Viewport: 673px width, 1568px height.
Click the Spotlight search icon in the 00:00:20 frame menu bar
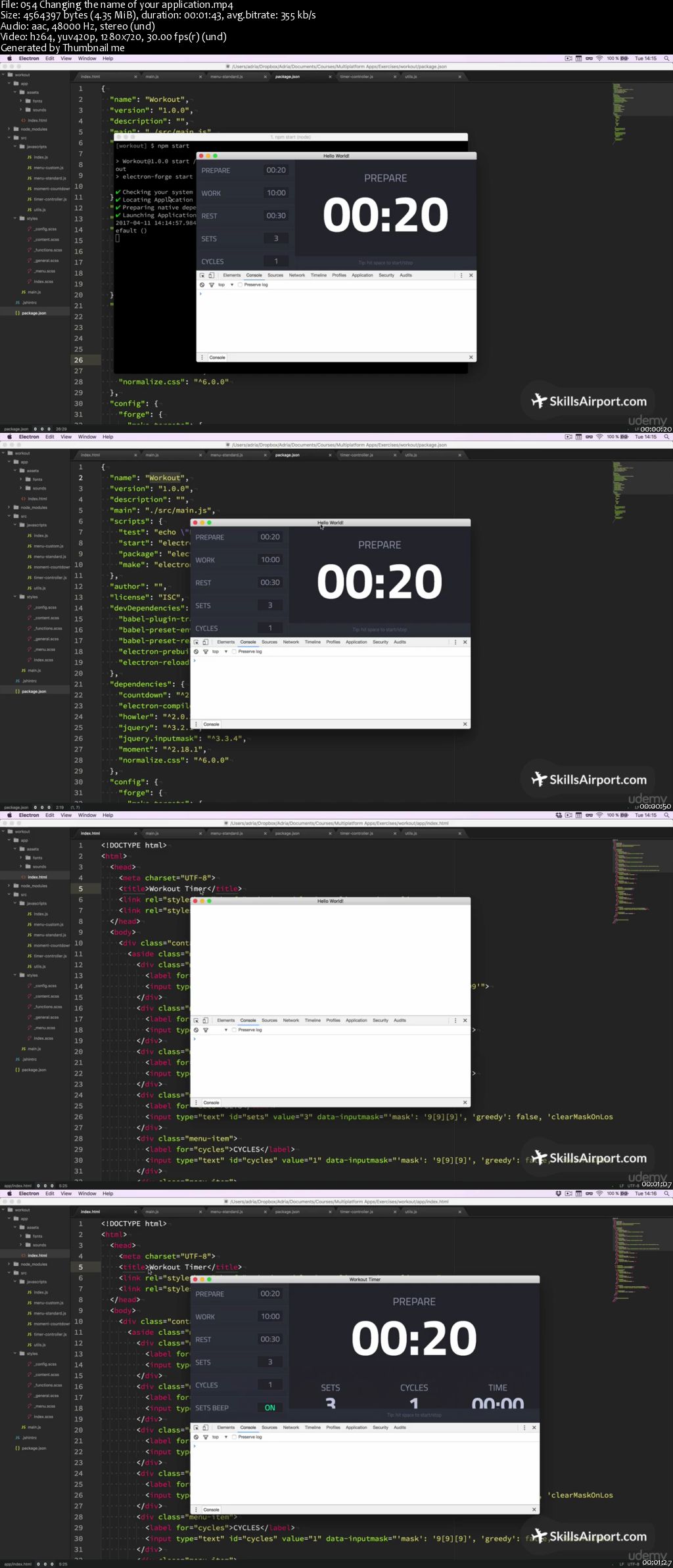tap(666, 58)
